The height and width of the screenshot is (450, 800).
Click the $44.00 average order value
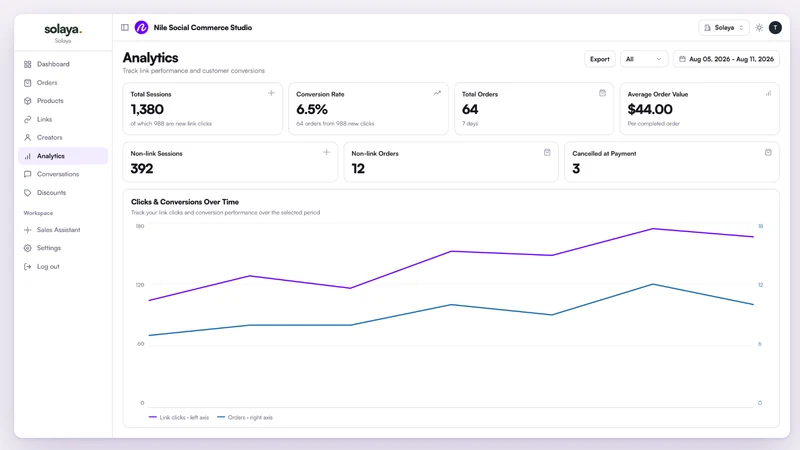(650, 109)
